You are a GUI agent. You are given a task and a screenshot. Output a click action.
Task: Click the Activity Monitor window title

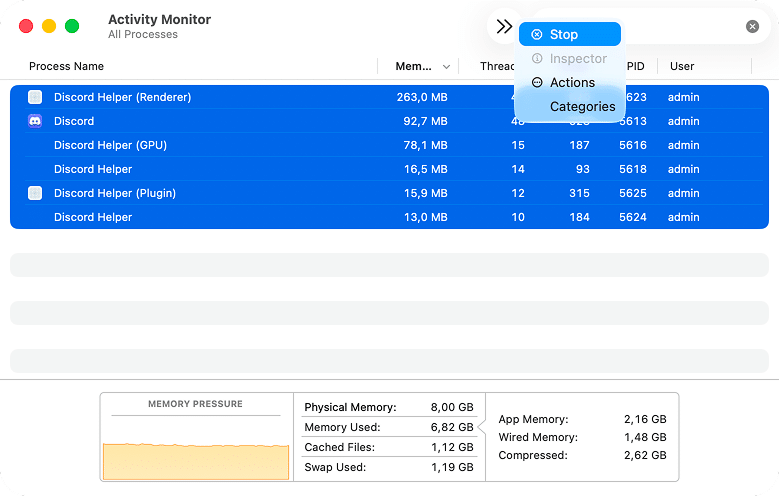159,19
